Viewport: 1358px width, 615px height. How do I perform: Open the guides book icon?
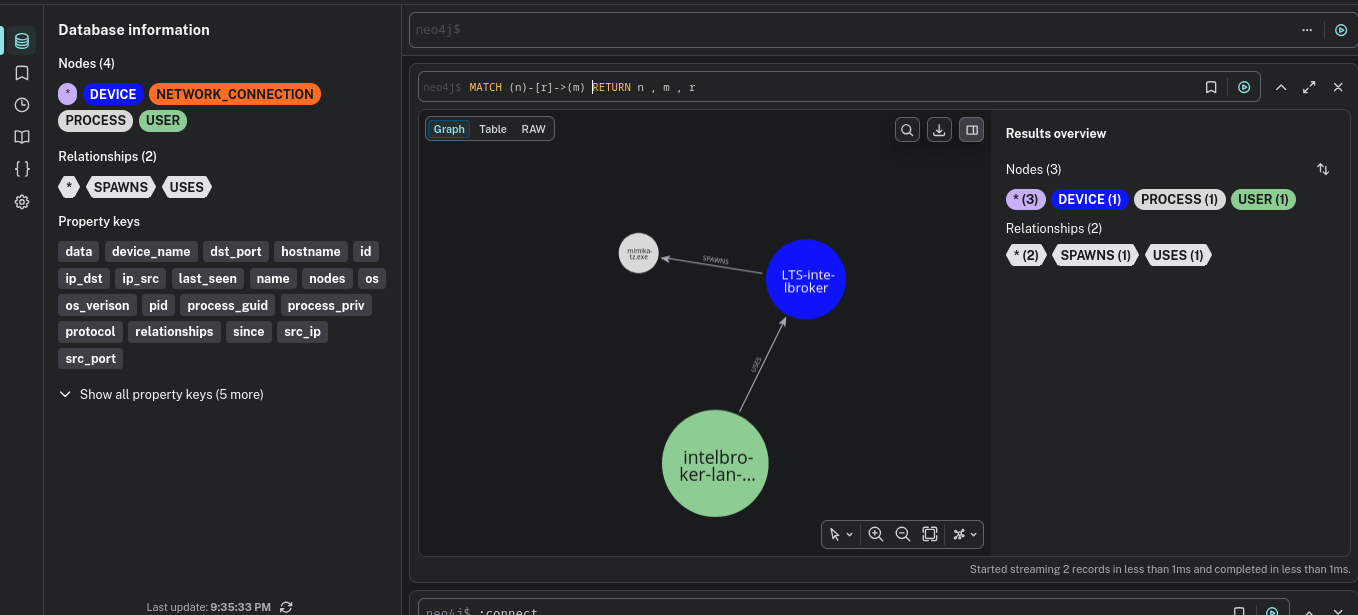(x=22, y=137)
